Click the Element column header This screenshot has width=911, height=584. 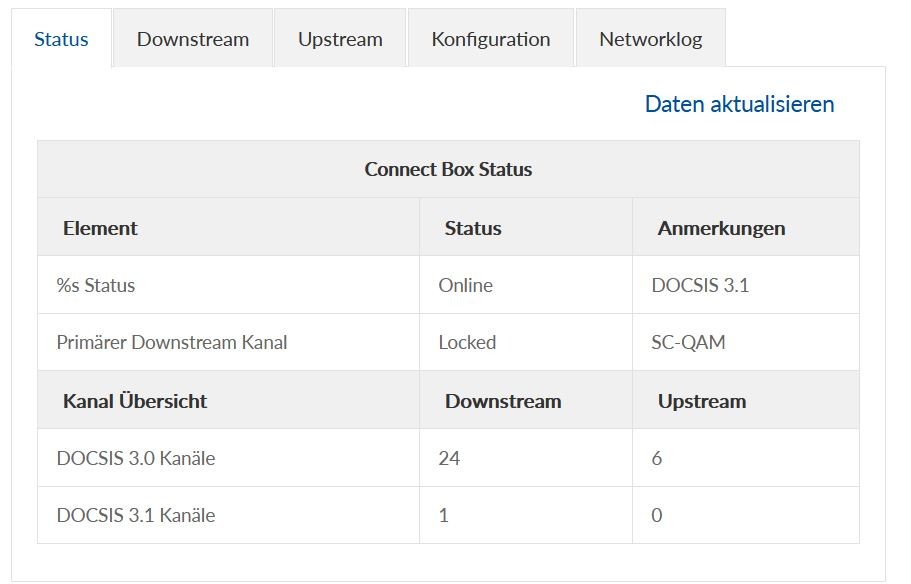tap(100, 228)
